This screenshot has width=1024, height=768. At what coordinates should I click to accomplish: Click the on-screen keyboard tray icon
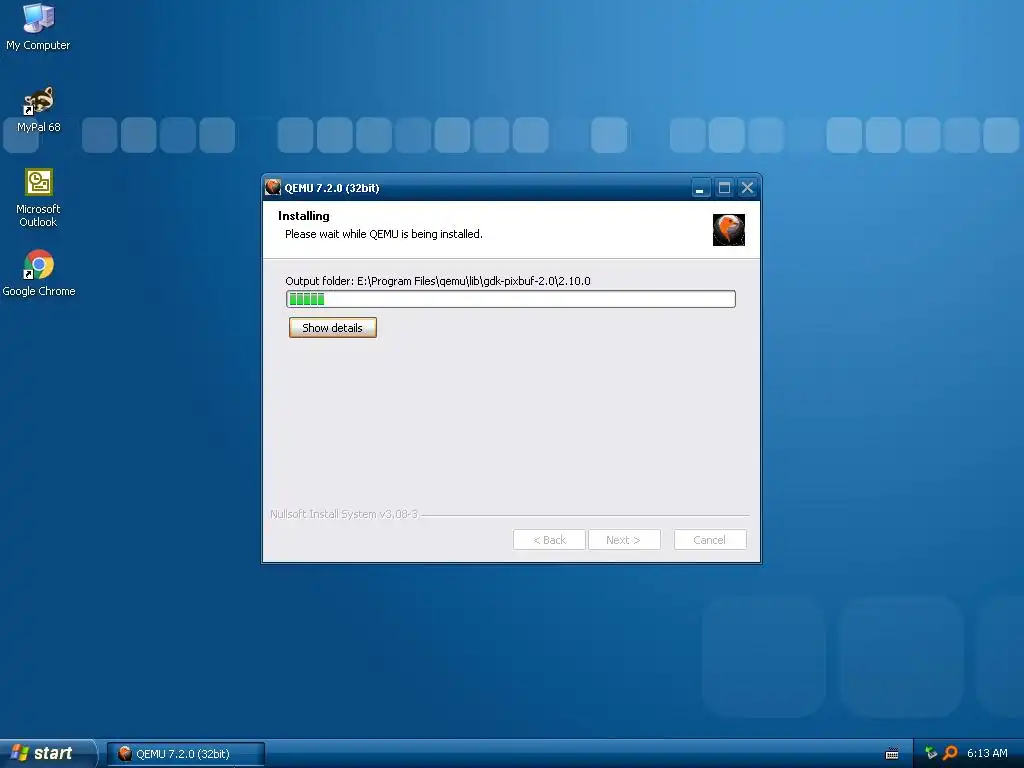click(x=892, y=754)
